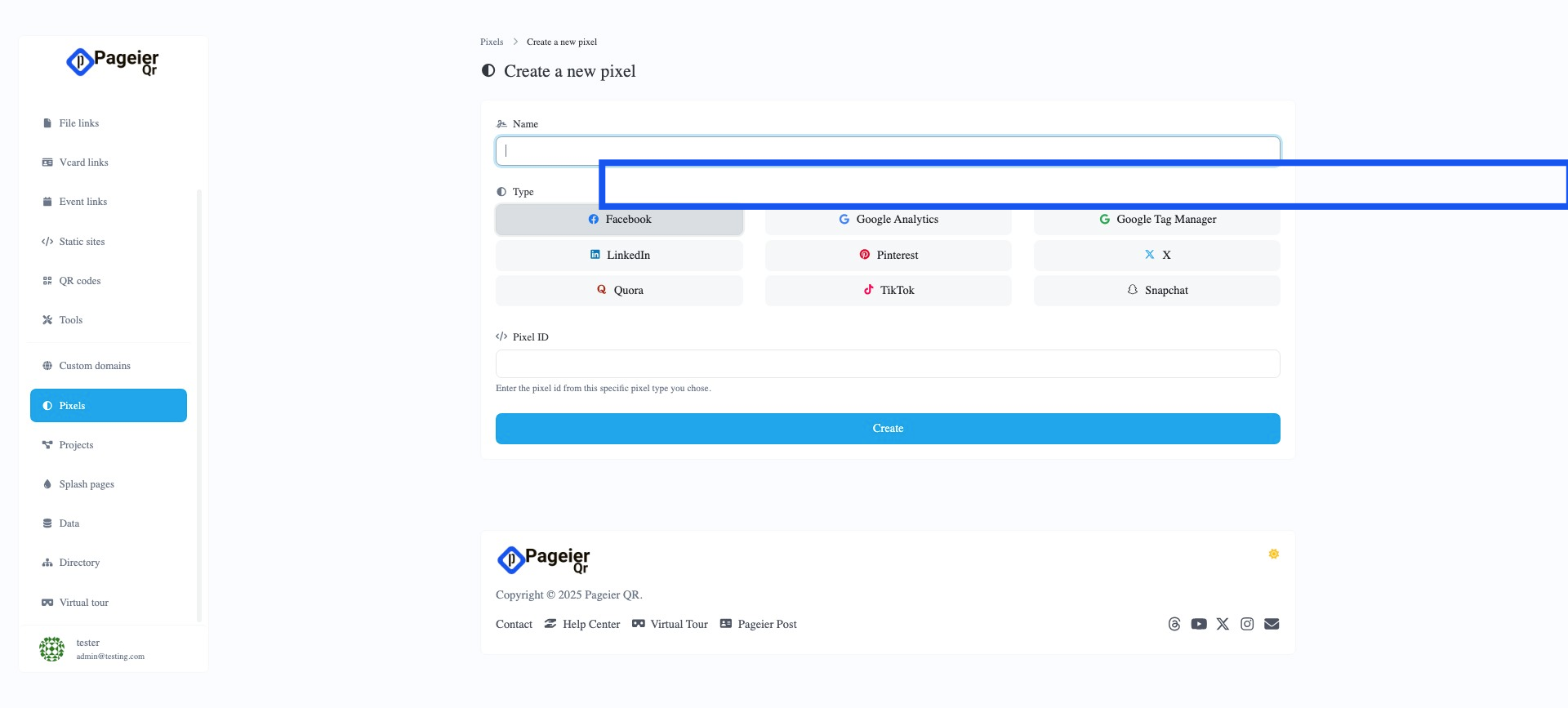Click the X social icon in footer

1223,624
